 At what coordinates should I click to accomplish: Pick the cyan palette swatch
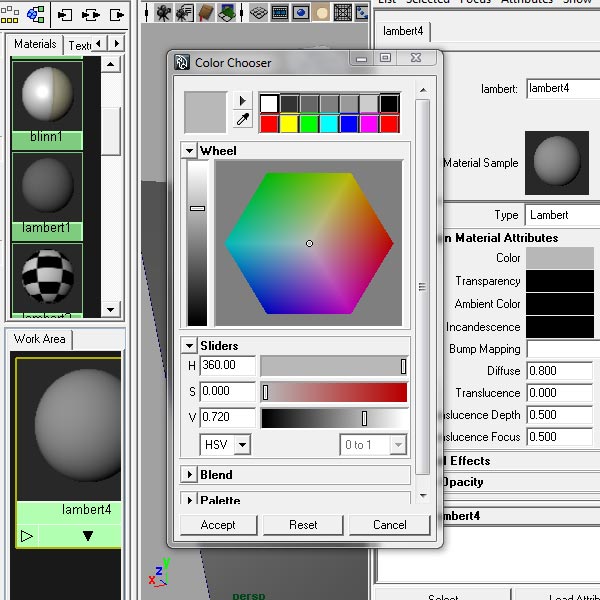pyautogui.click(x=329, y=124)
